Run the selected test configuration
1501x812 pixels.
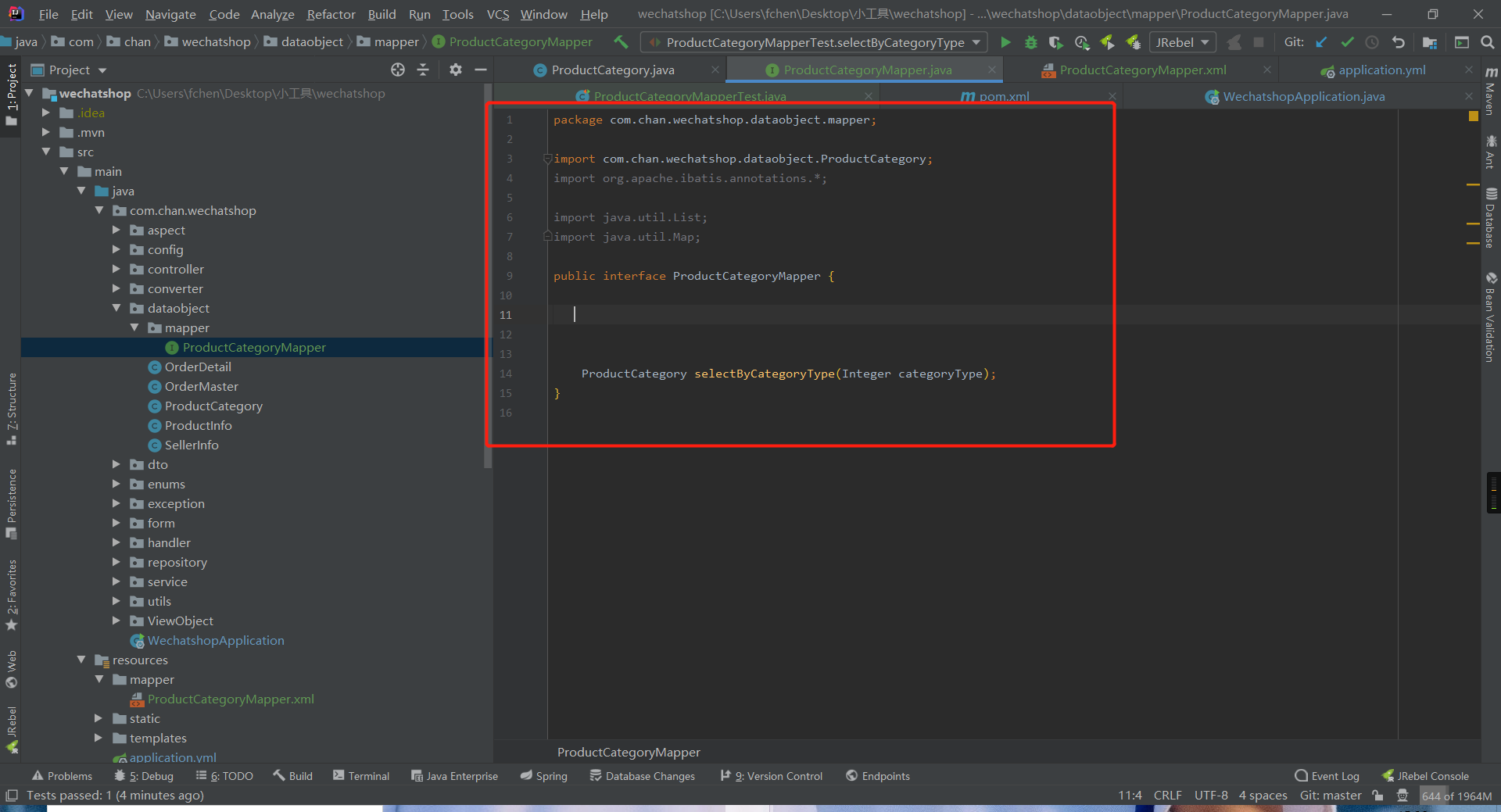tap(1005, 42)
